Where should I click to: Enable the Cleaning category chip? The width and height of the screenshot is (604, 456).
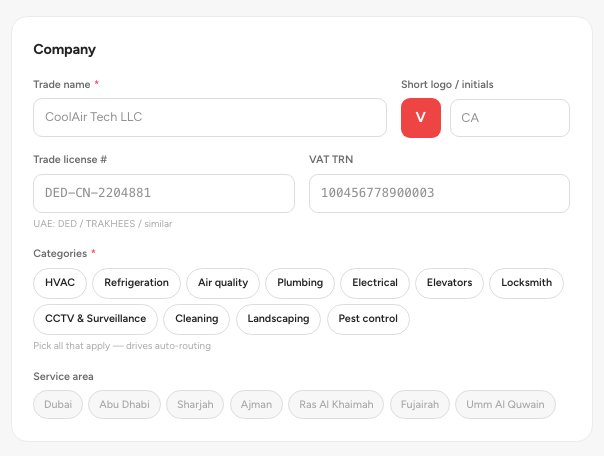pos(196,319)
